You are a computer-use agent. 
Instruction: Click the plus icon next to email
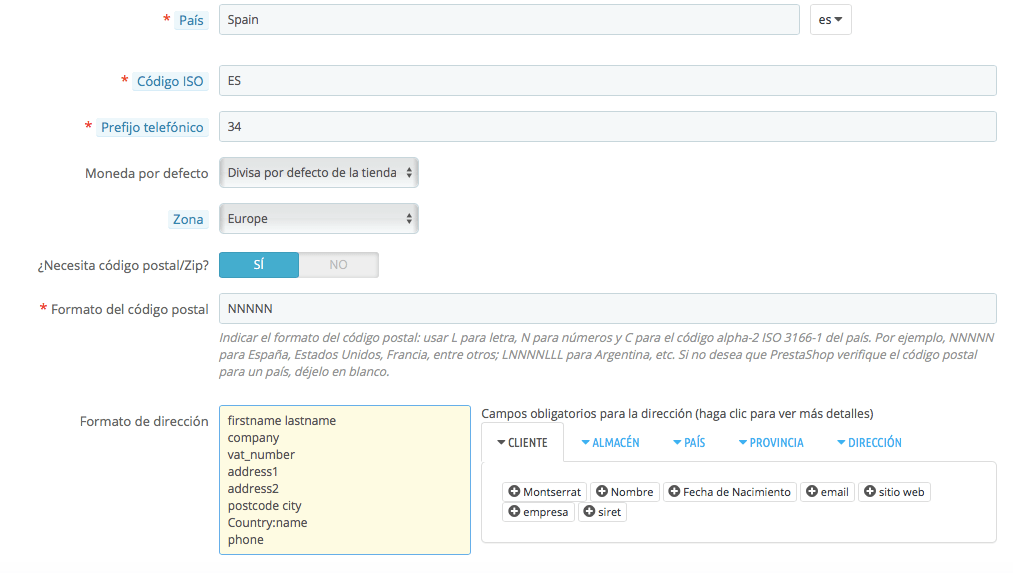pos(812,492)
